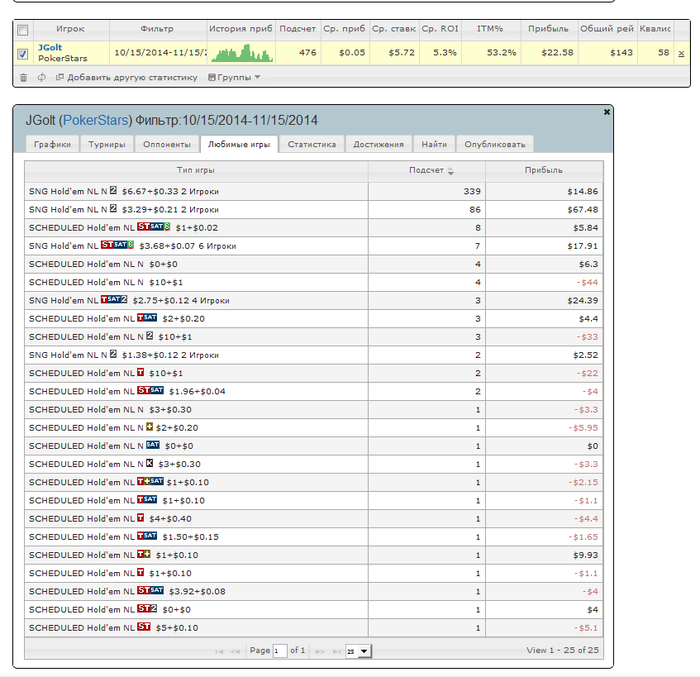This screenshot has width=700, height=677.
Task: Click SAT icon in N $0+$0 satellite row
Action: [x=153, y=445]
